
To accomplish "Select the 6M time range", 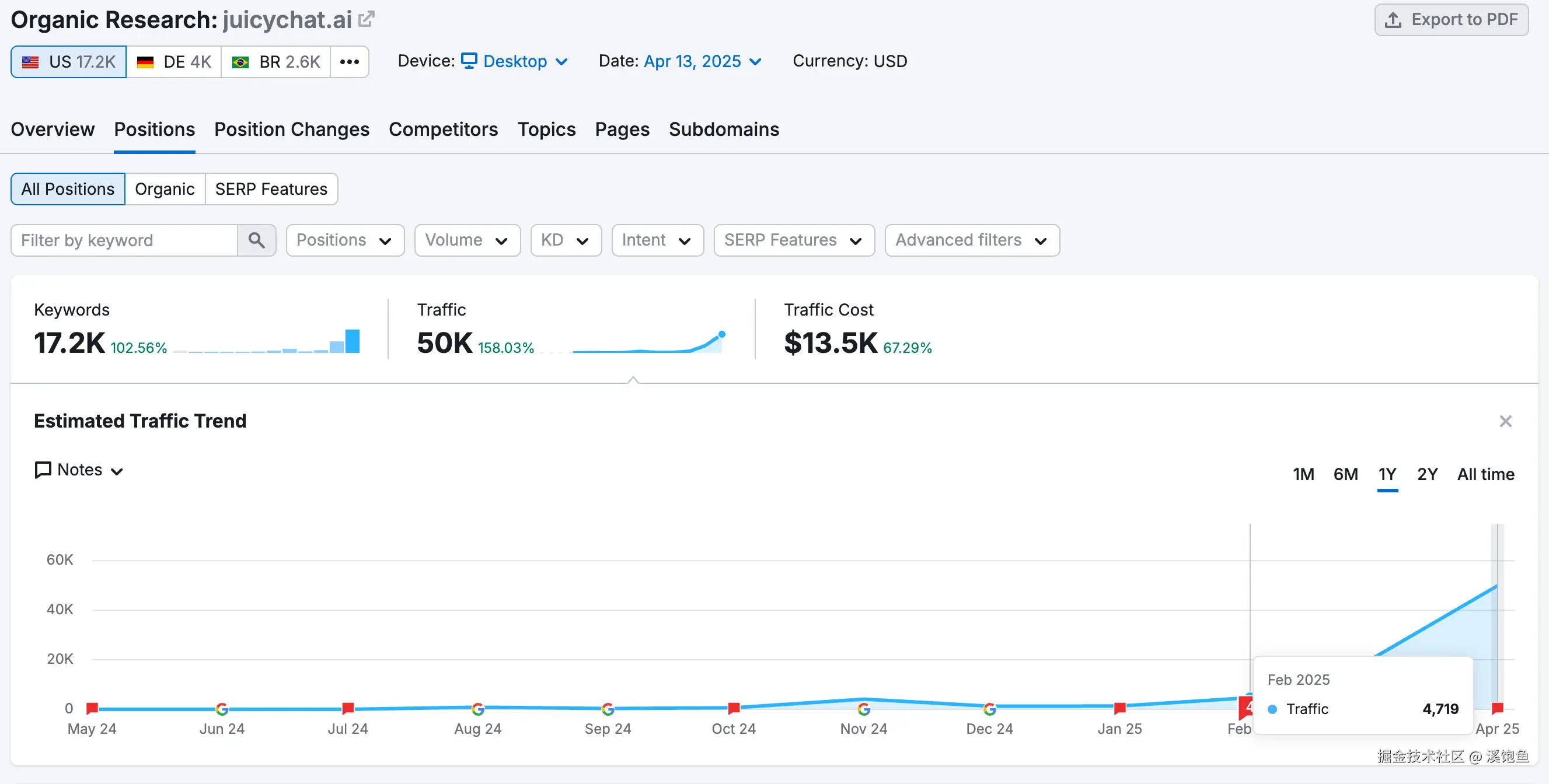I will (1345, 475).
